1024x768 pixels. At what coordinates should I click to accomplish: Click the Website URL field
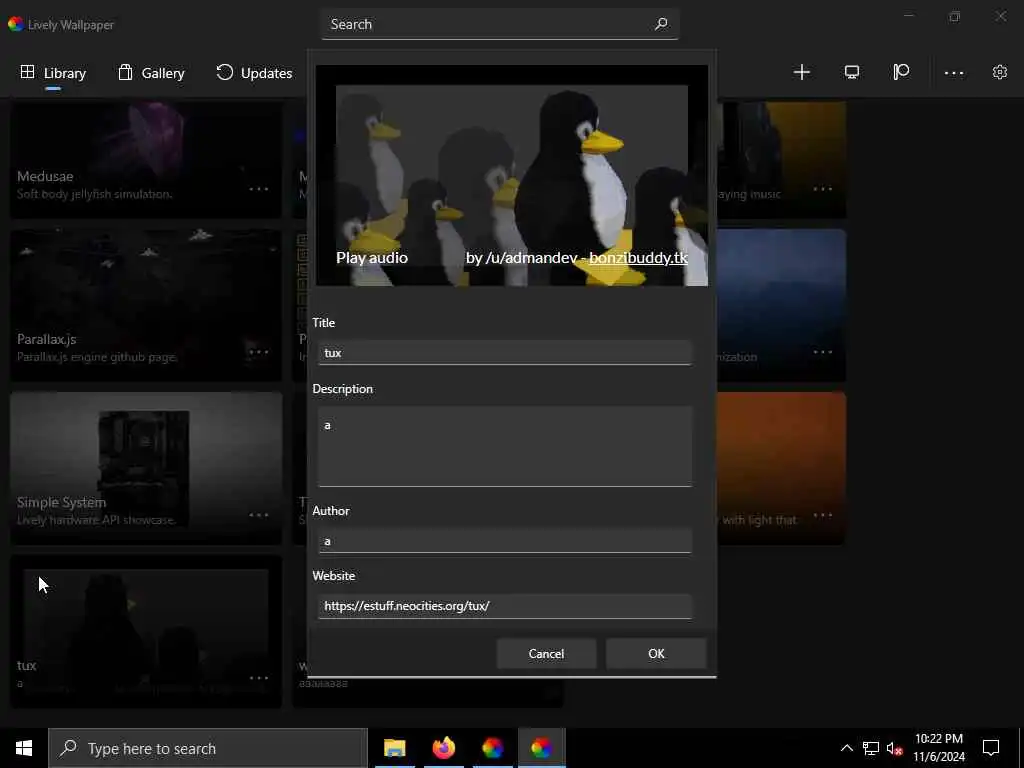[505, 606]
